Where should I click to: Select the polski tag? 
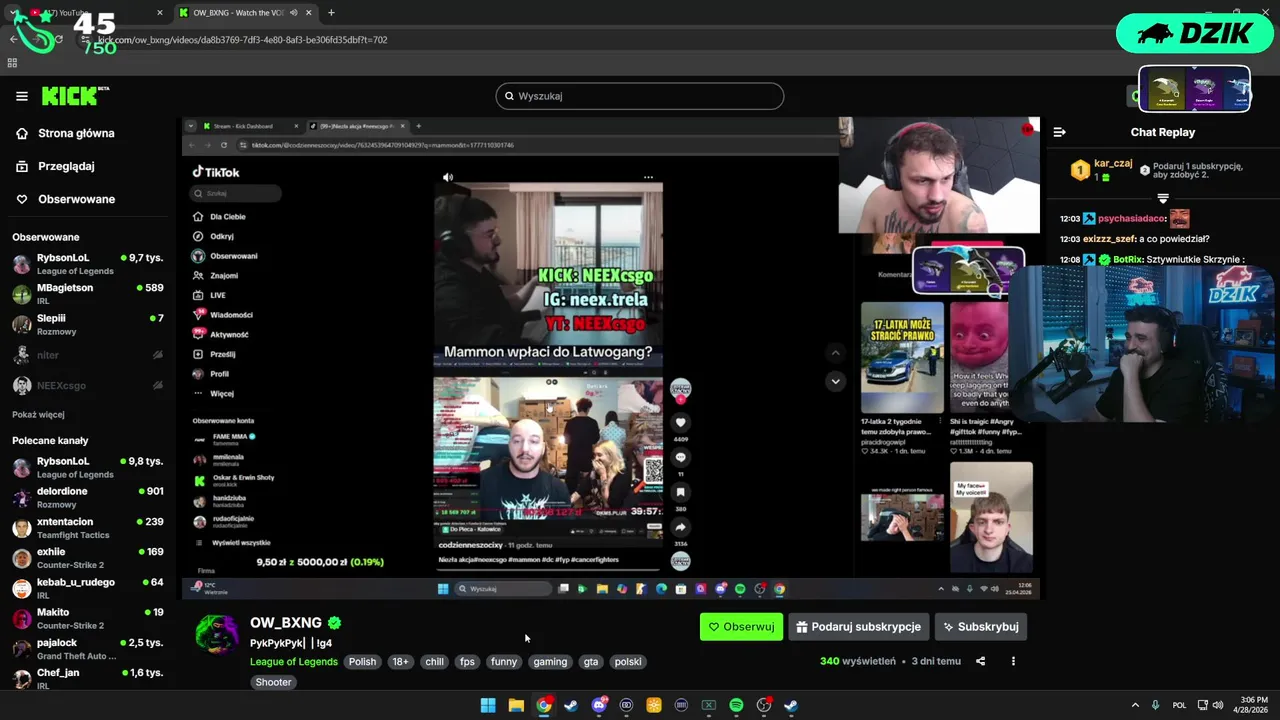pyautogui.click(x=628, y=661)
